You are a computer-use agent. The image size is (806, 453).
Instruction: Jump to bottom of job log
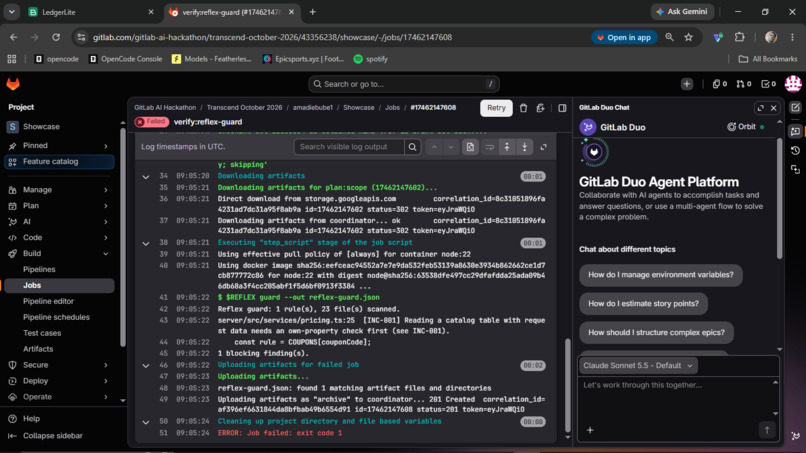click(x=524, y=147)
